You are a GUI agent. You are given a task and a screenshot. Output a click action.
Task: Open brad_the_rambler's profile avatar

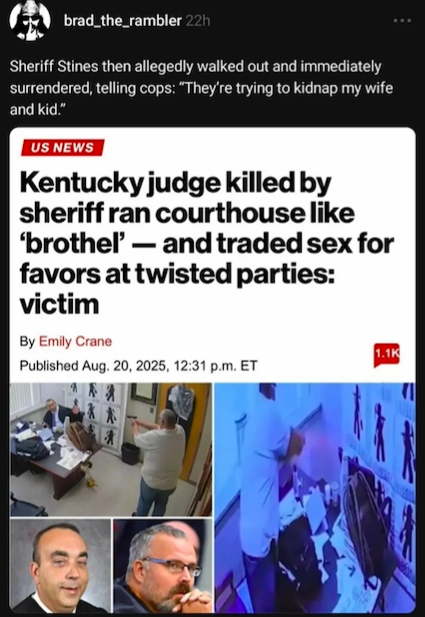[30, 20]
